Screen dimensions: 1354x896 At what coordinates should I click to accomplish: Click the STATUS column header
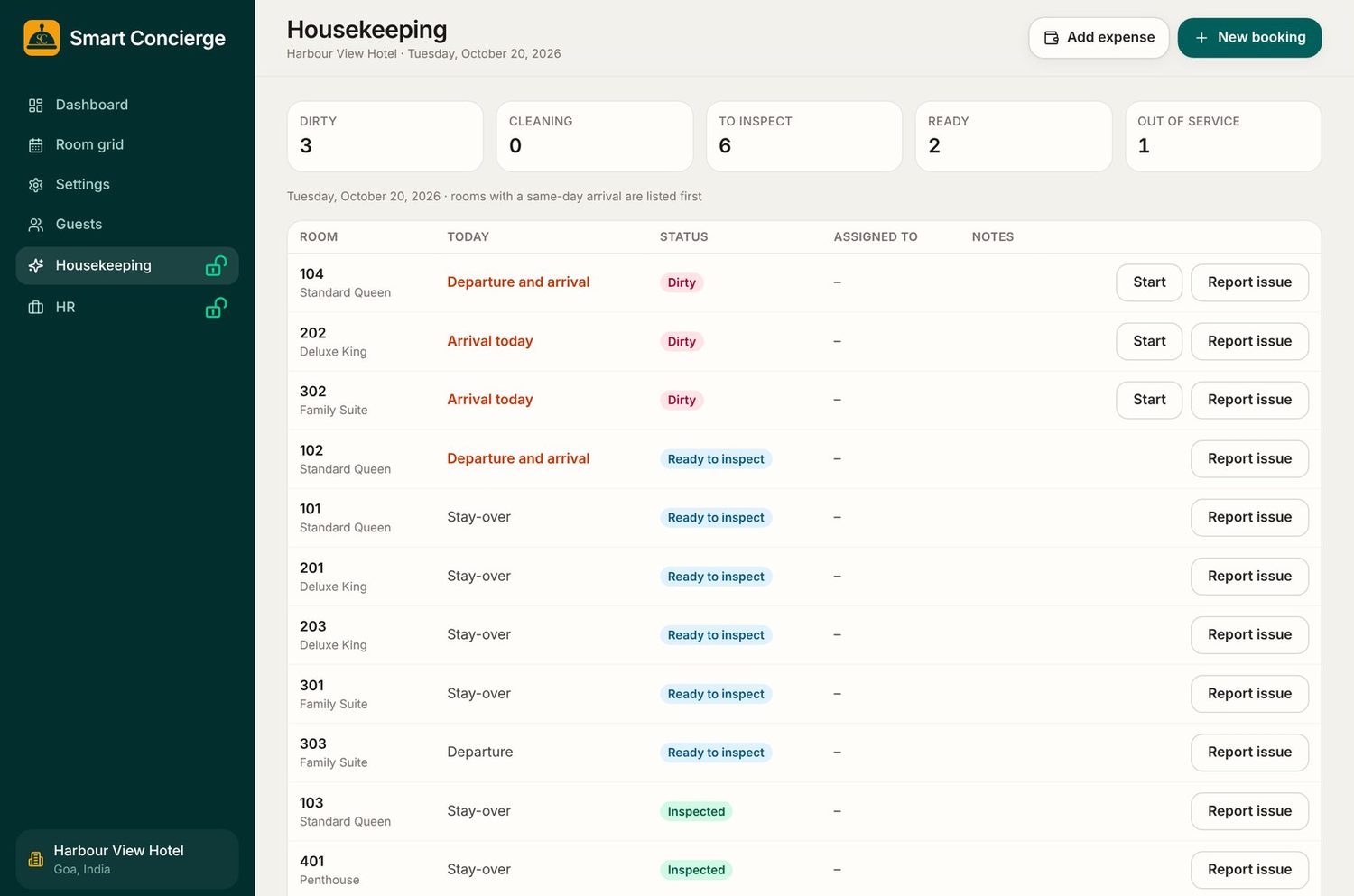click(x=684, y=236)
